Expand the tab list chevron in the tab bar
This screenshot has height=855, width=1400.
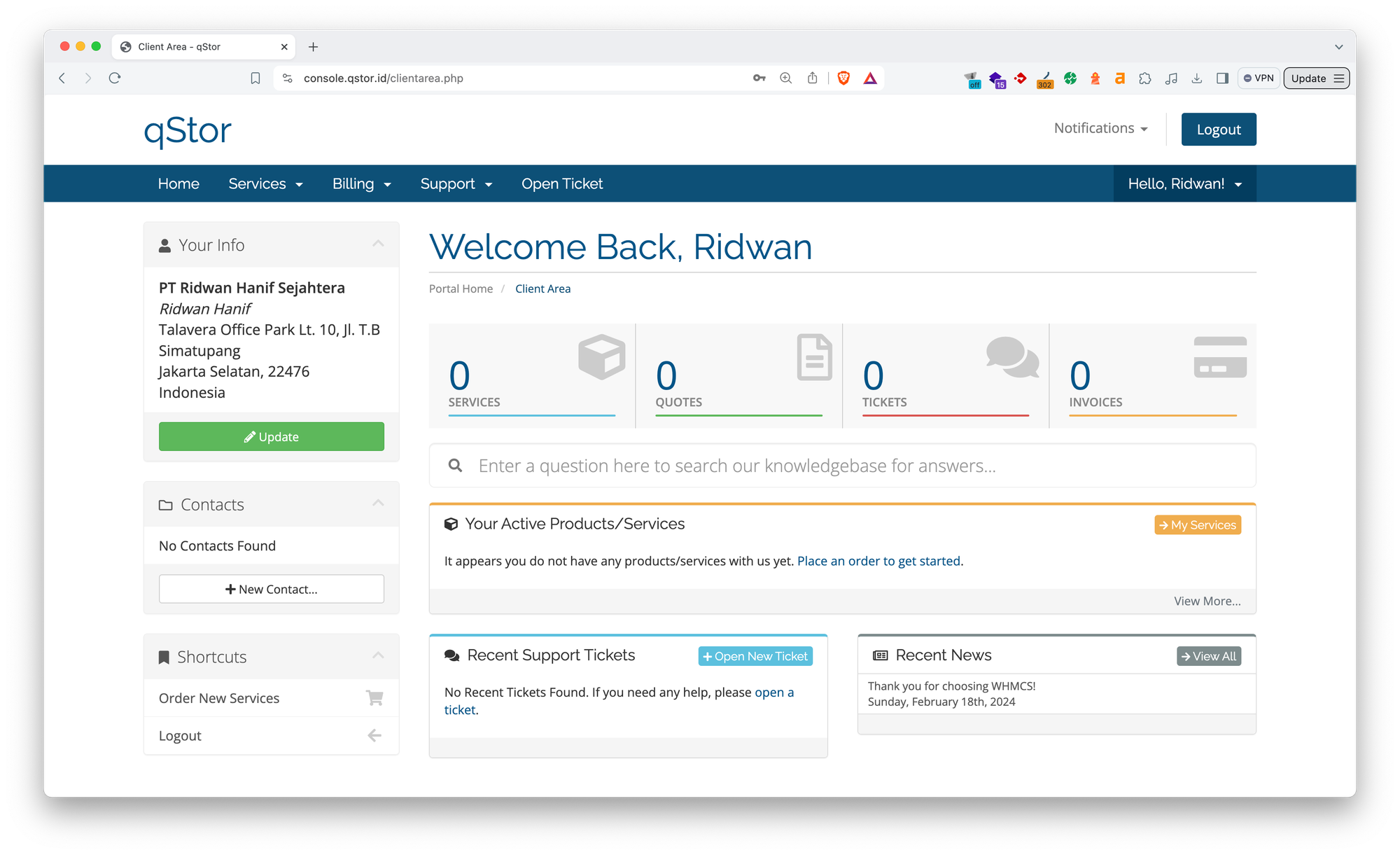coord(1338,47)
